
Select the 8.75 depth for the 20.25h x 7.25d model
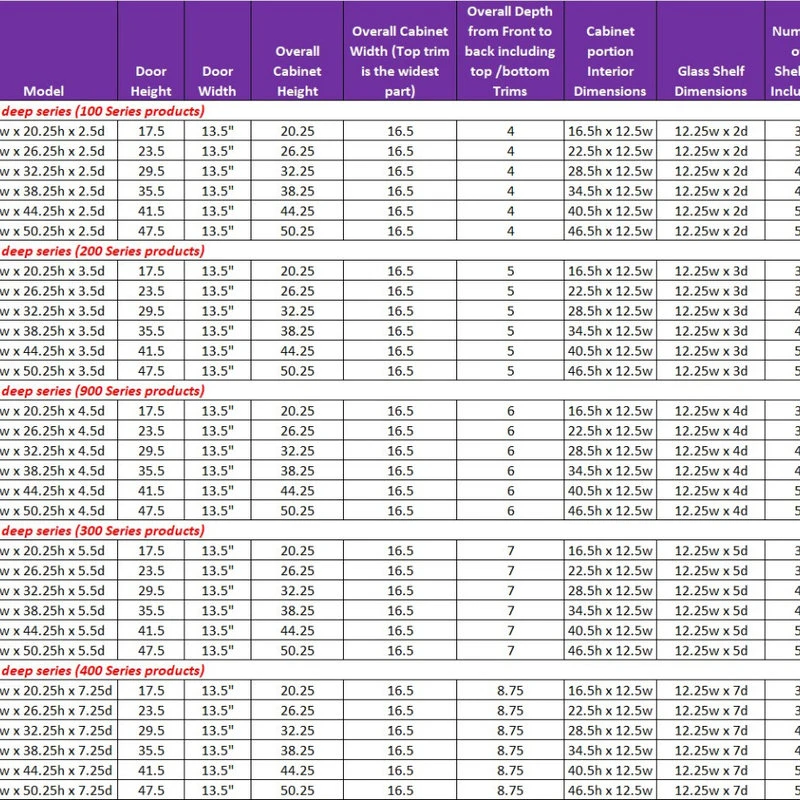click(510, 691)
